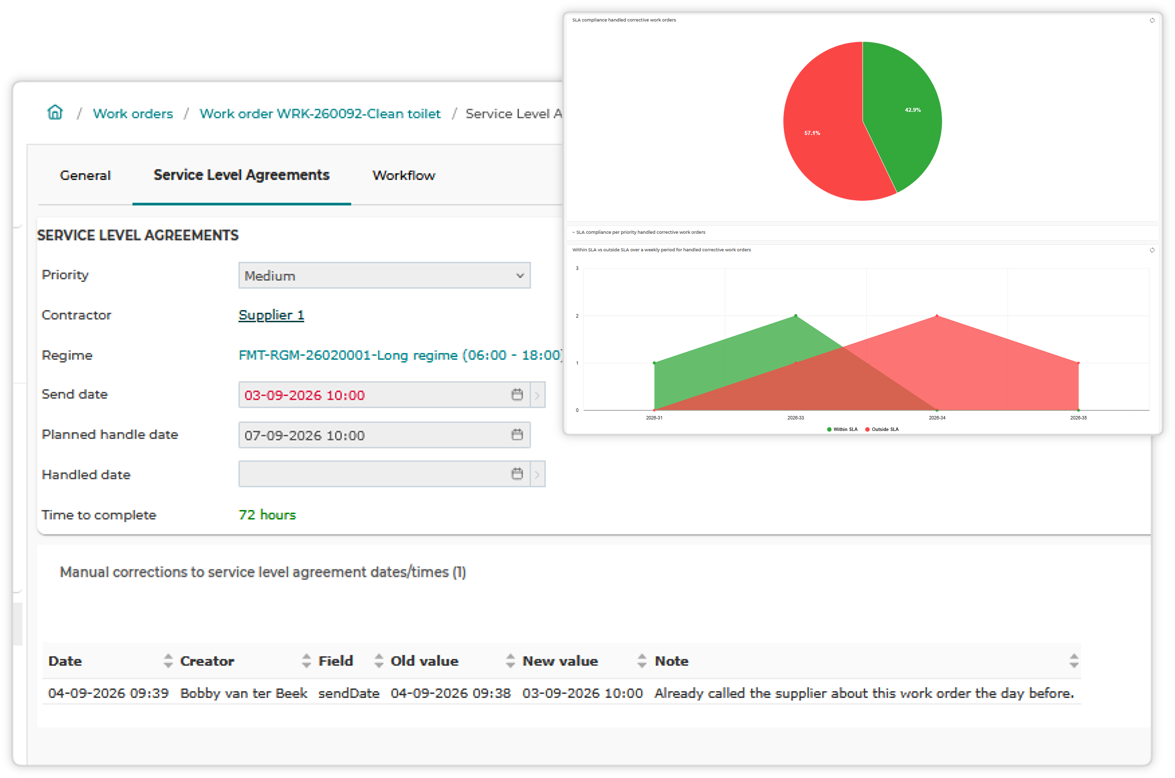Open the Workflow tab
This screenshot has width=1175, height=778.
[403, 175]
